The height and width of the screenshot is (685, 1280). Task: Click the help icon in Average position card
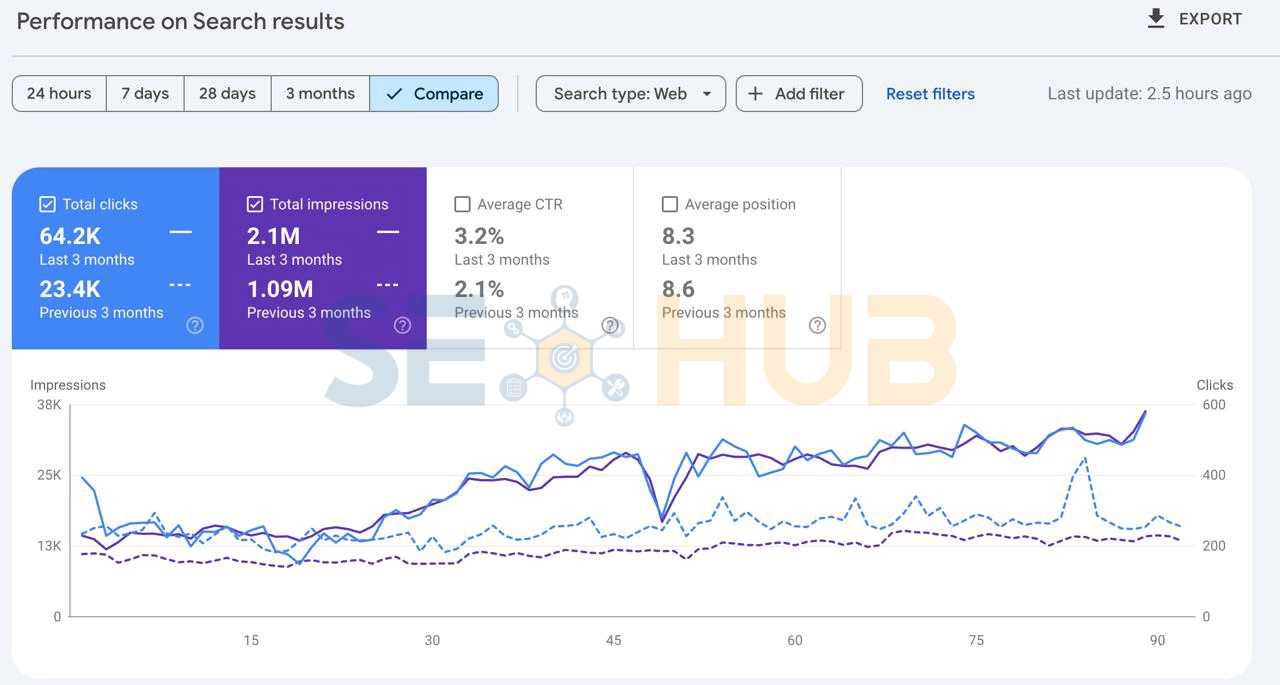click(x=817, y=325)
